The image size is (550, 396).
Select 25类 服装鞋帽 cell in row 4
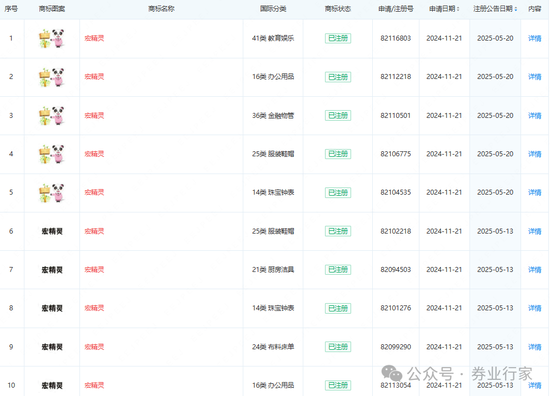[x=273, y=154]
